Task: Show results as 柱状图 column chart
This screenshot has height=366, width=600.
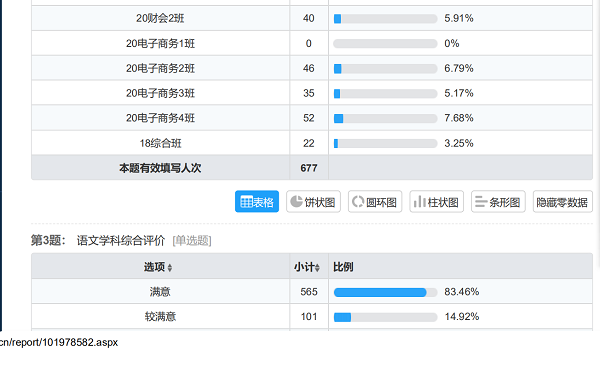Action: click(436, 201)
